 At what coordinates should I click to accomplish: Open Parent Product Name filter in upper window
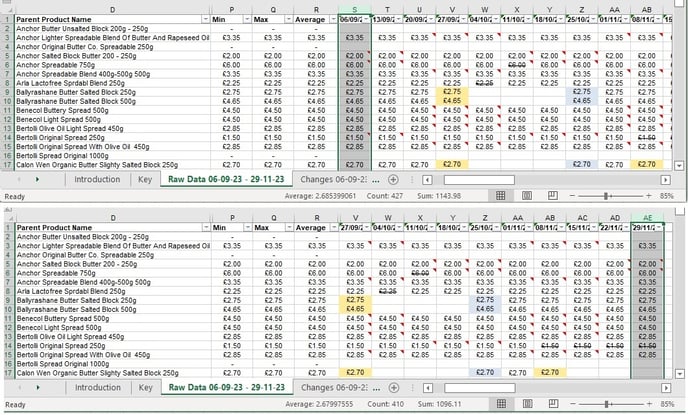(x=205, y=20)
